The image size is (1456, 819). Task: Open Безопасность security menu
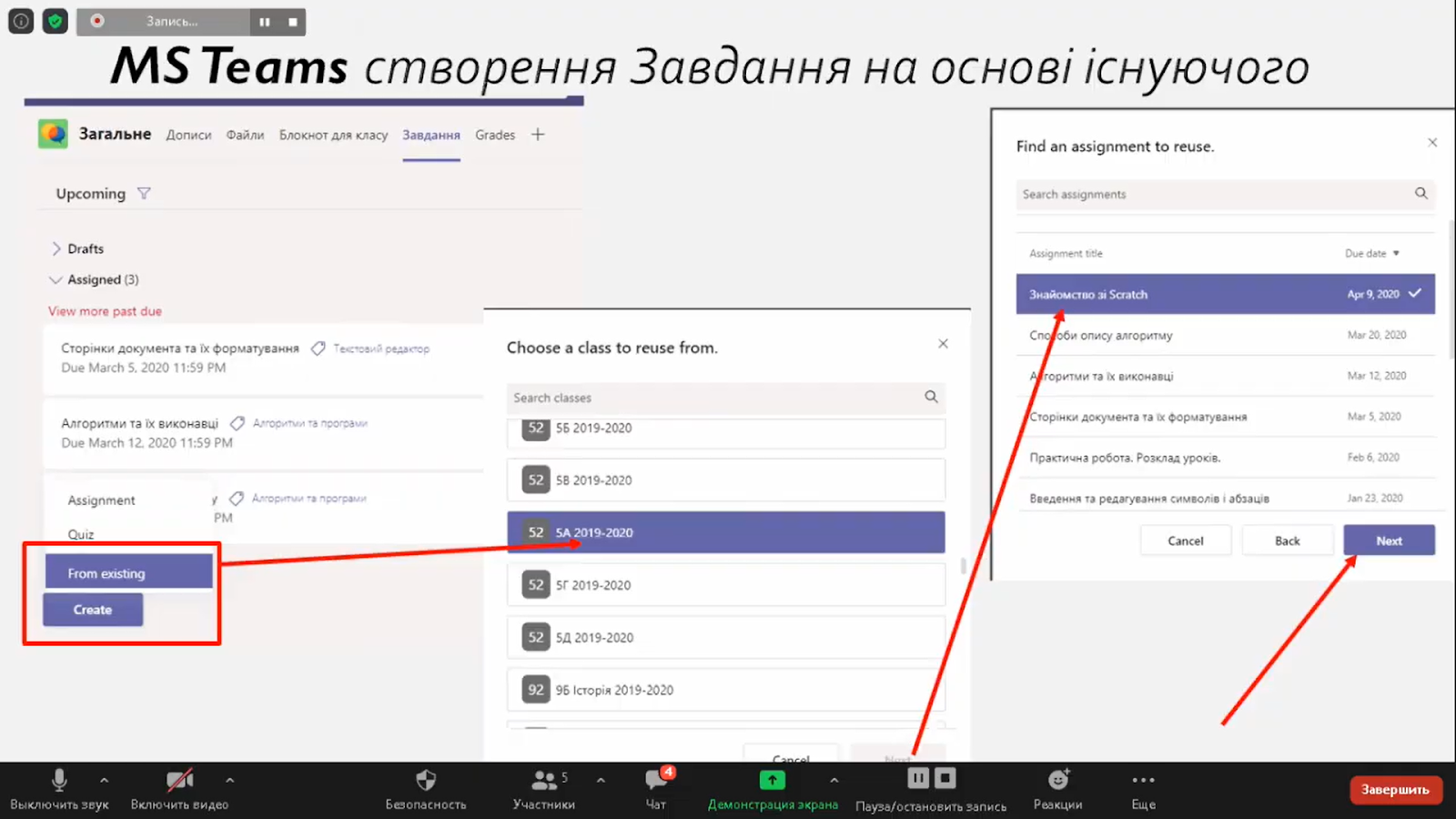[x=426, y=790]
